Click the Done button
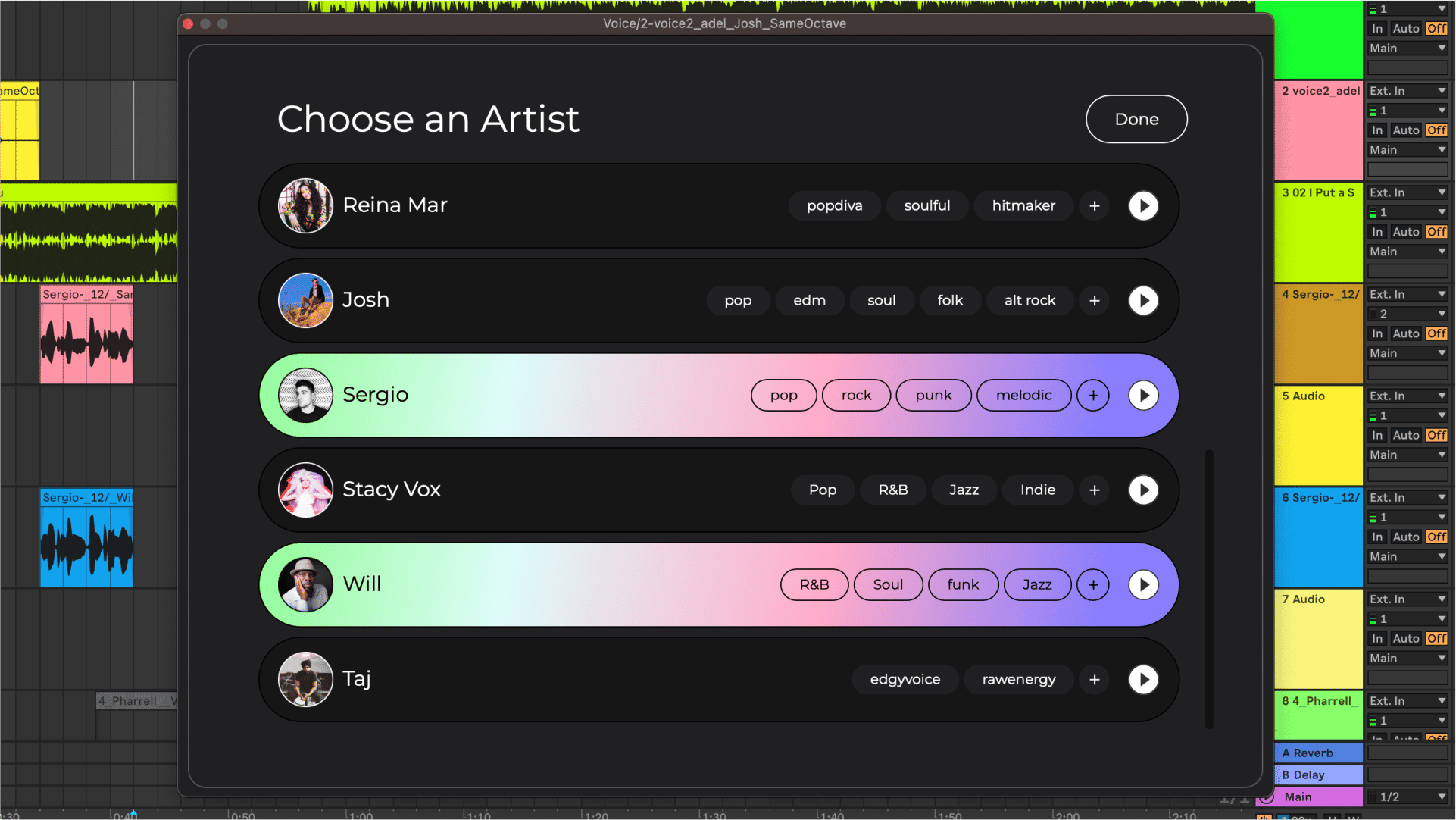Screen dimensions: 1456x820 point(1136,119)
